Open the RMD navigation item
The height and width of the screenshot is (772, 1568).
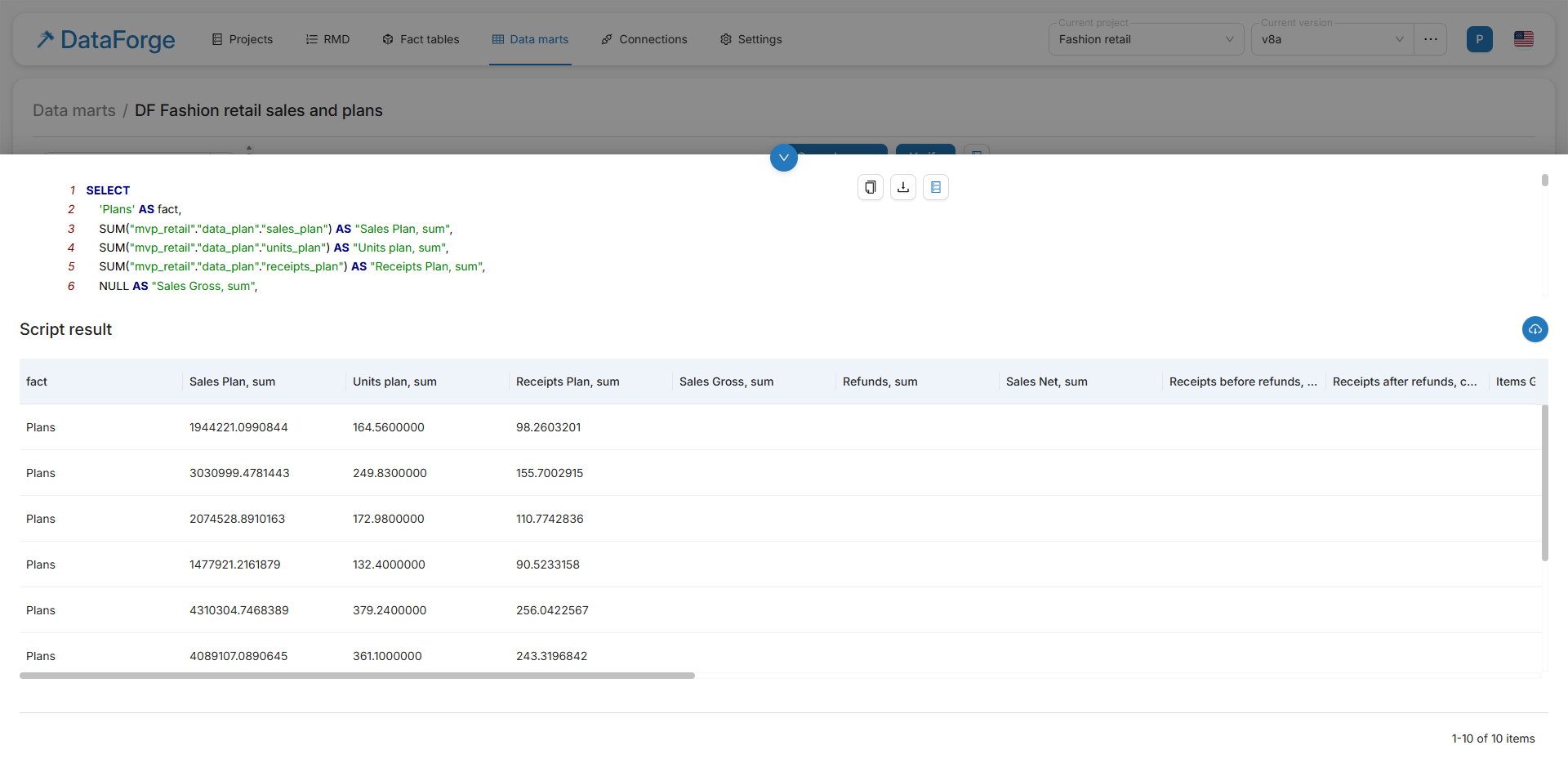coord(327,39)
